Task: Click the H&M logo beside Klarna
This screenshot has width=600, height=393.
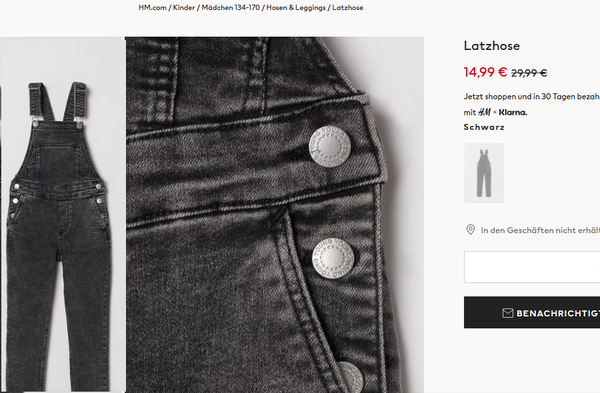Action: (x=484, y=112)
